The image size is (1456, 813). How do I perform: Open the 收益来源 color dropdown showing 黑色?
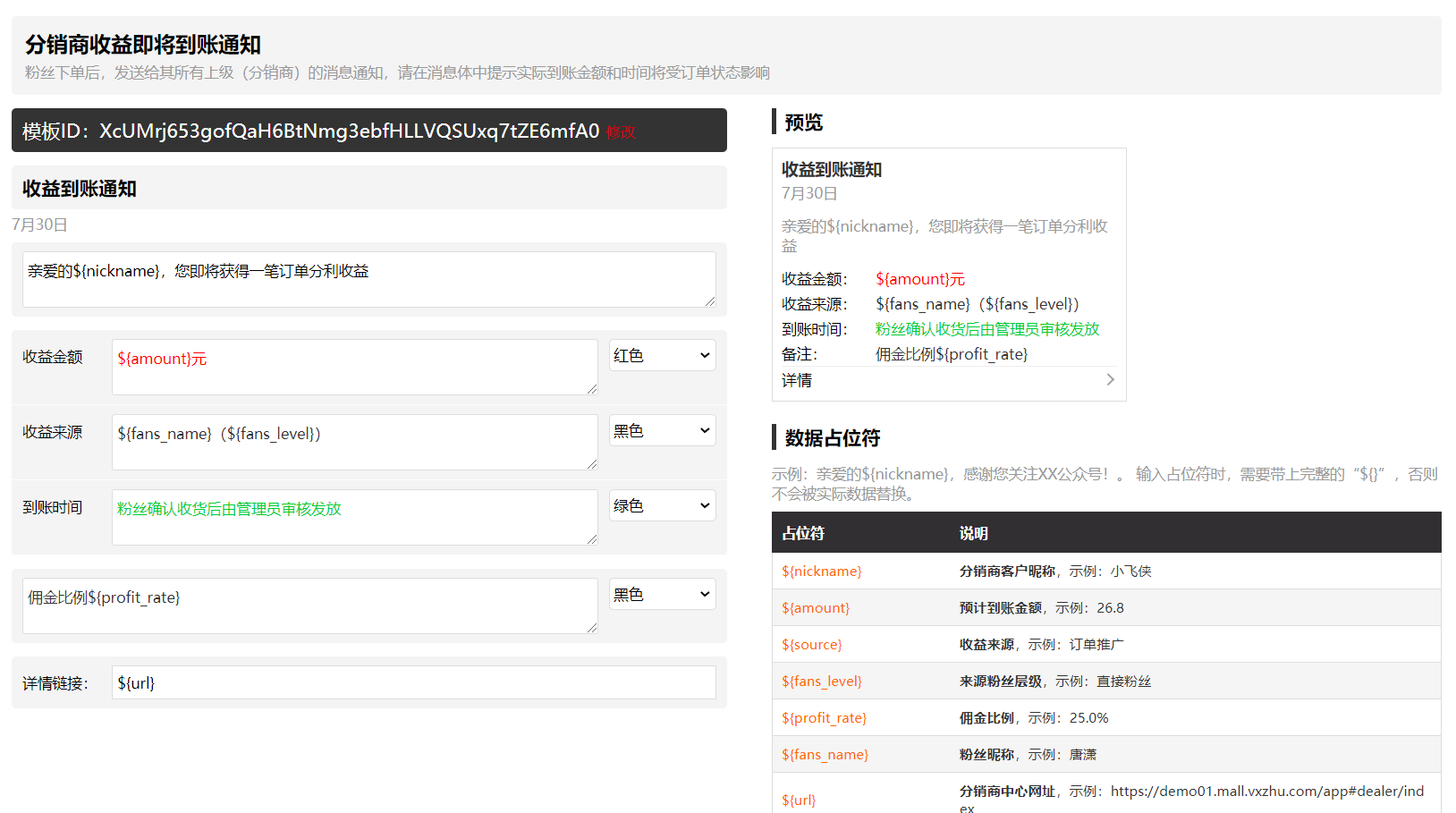tap(662, 431)
